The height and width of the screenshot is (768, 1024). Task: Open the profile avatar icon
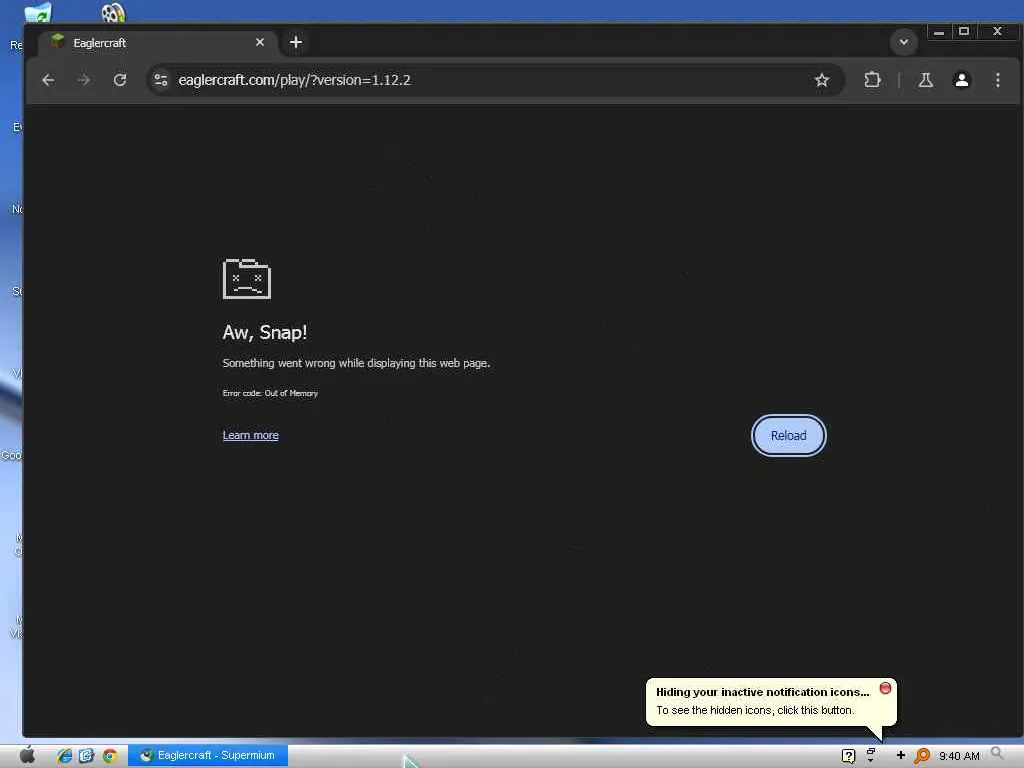[961, 80]
